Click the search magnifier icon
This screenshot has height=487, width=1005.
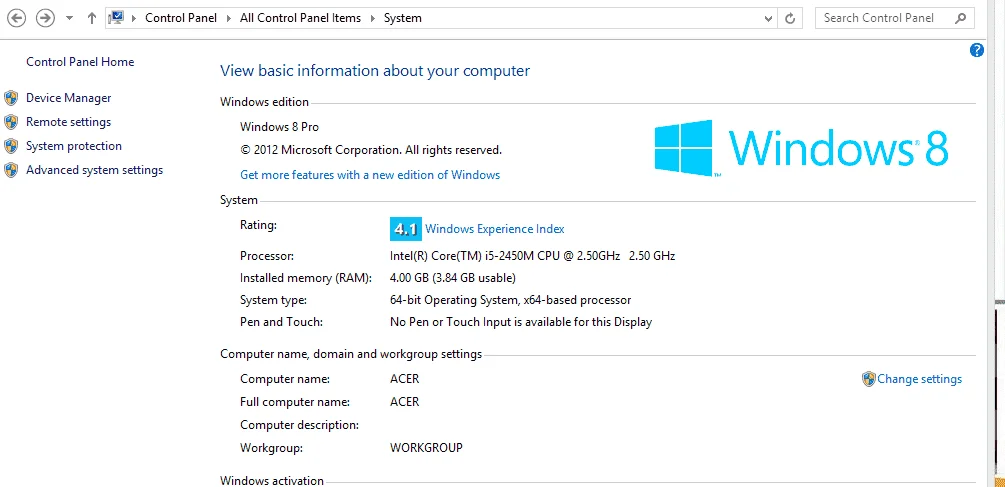pyautogui.click(x=960, y=18)
